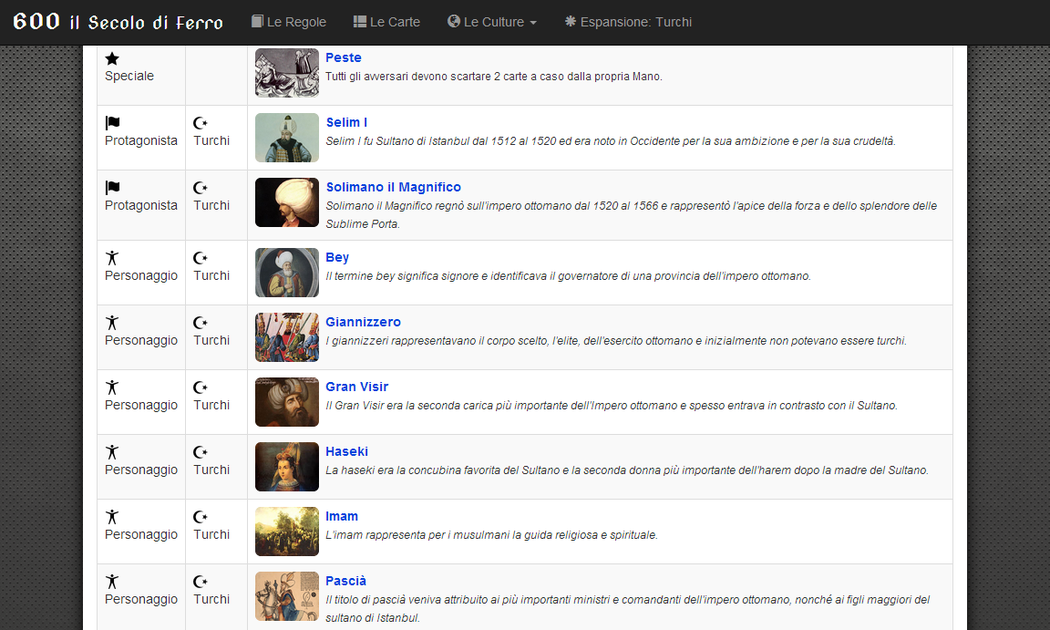Click the star icon above Speciale
Viewport: 1050px width, 630px height.
[x=112, y=59]
